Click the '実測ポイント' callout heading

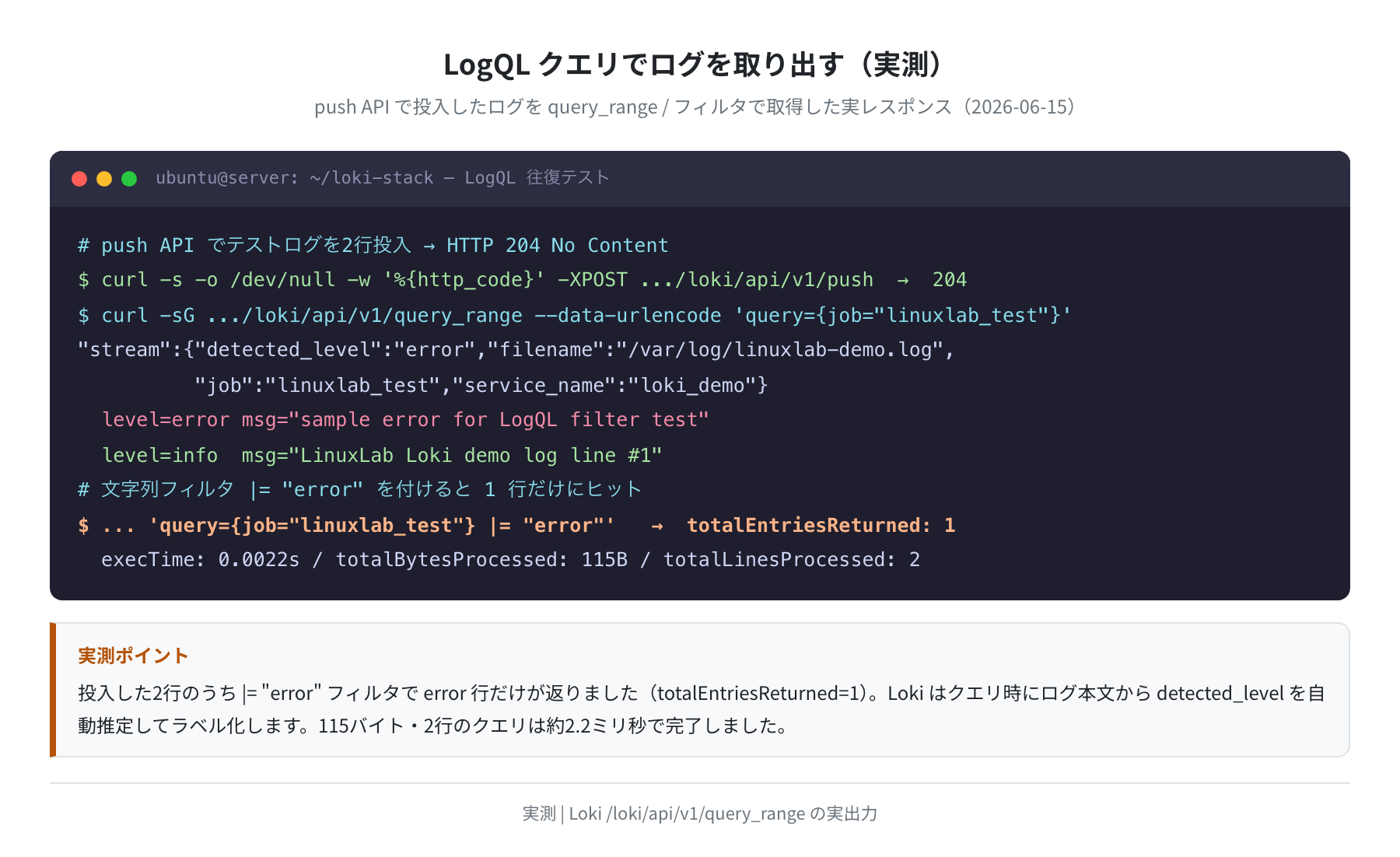pos(133,656)
